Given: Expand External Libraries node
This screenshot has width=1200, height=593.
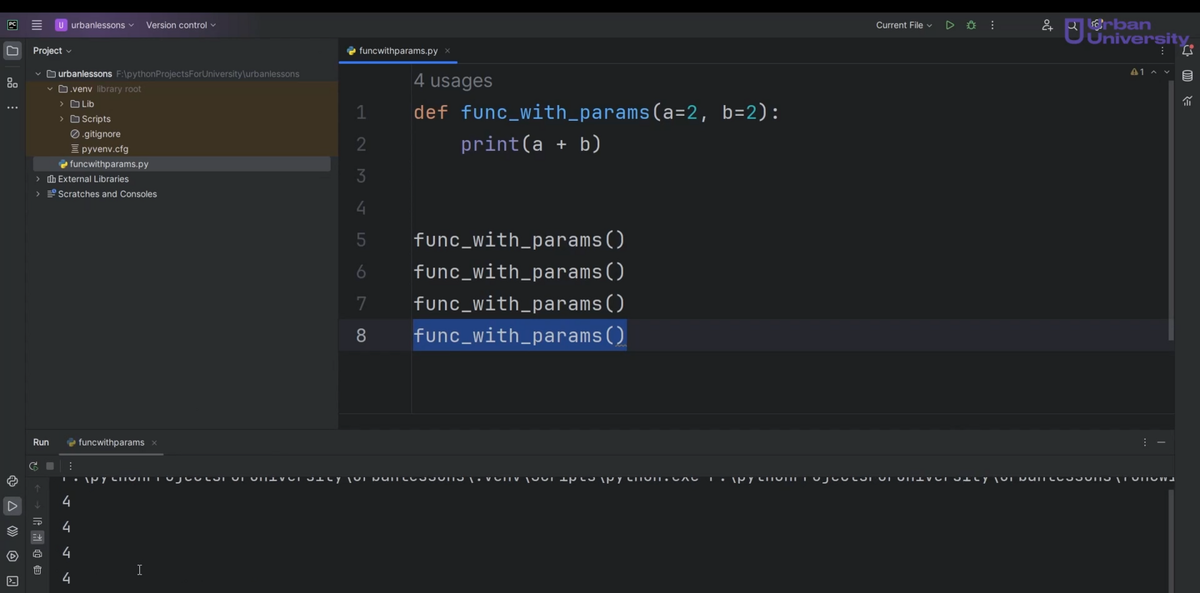Looking at the screenshot, I should pos(38,179).
